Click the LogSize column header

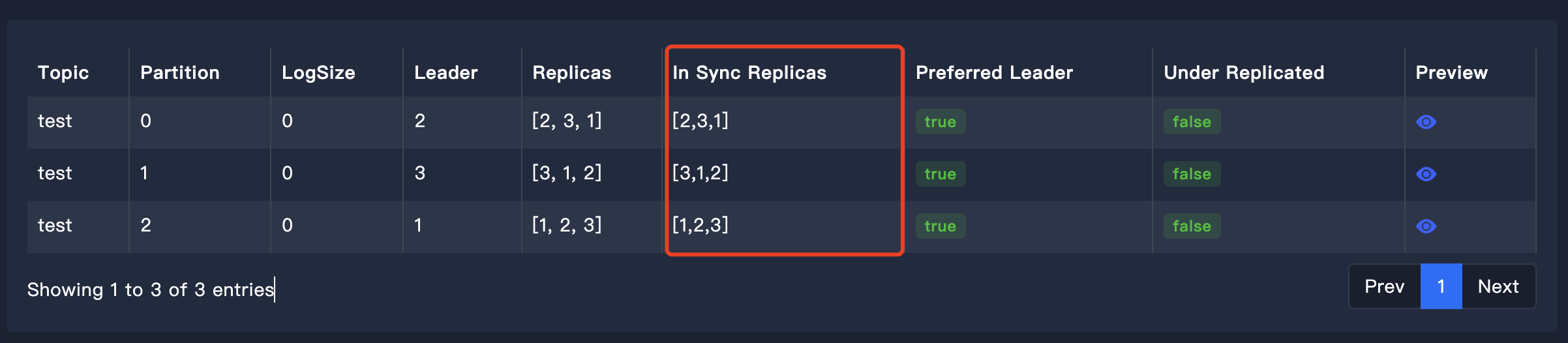pyautogui.click(x=318, y=72)
